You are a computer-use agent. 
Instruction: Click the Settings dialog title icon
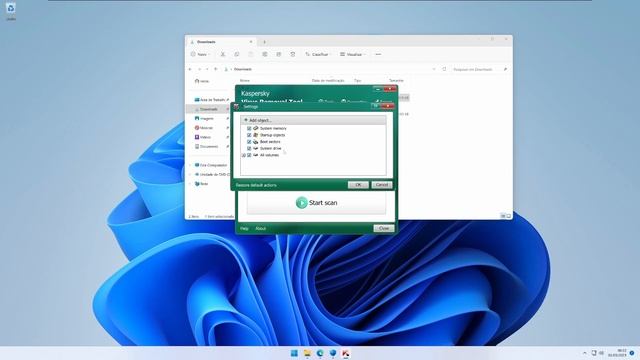236,107
